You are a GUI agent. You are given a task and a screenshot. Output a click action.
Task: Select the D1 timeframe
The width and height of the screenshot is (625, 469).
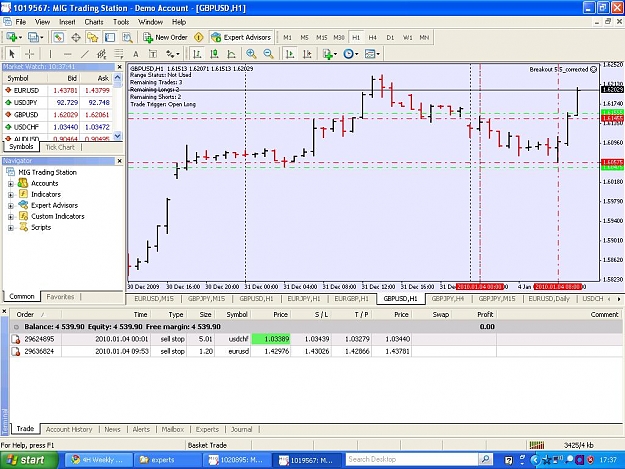coord(390,37)
